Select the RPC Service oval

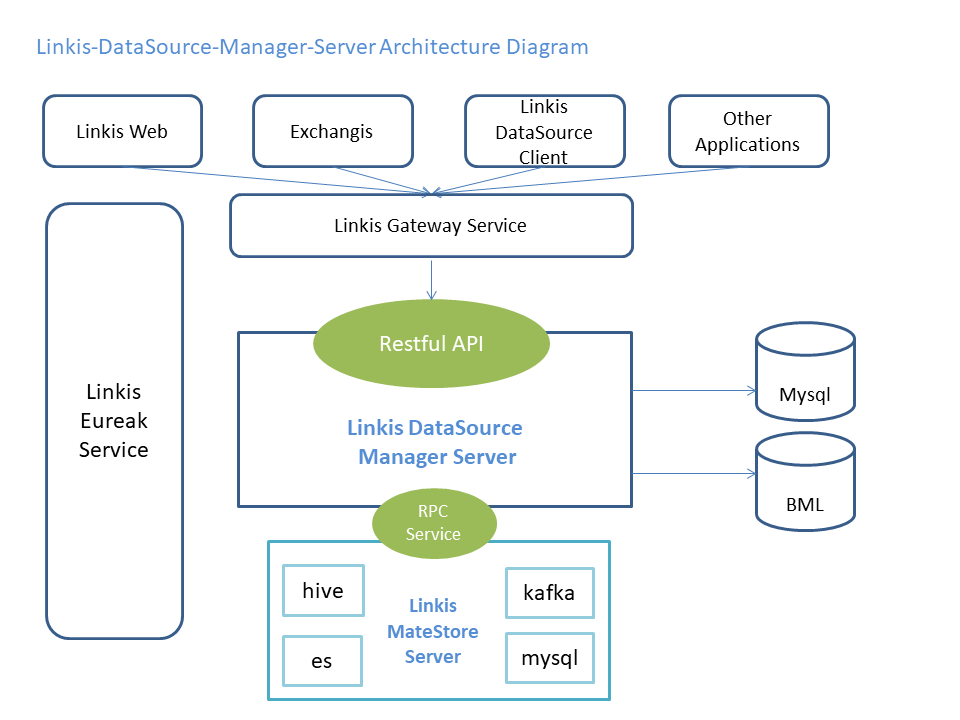[x=434, y=522]
